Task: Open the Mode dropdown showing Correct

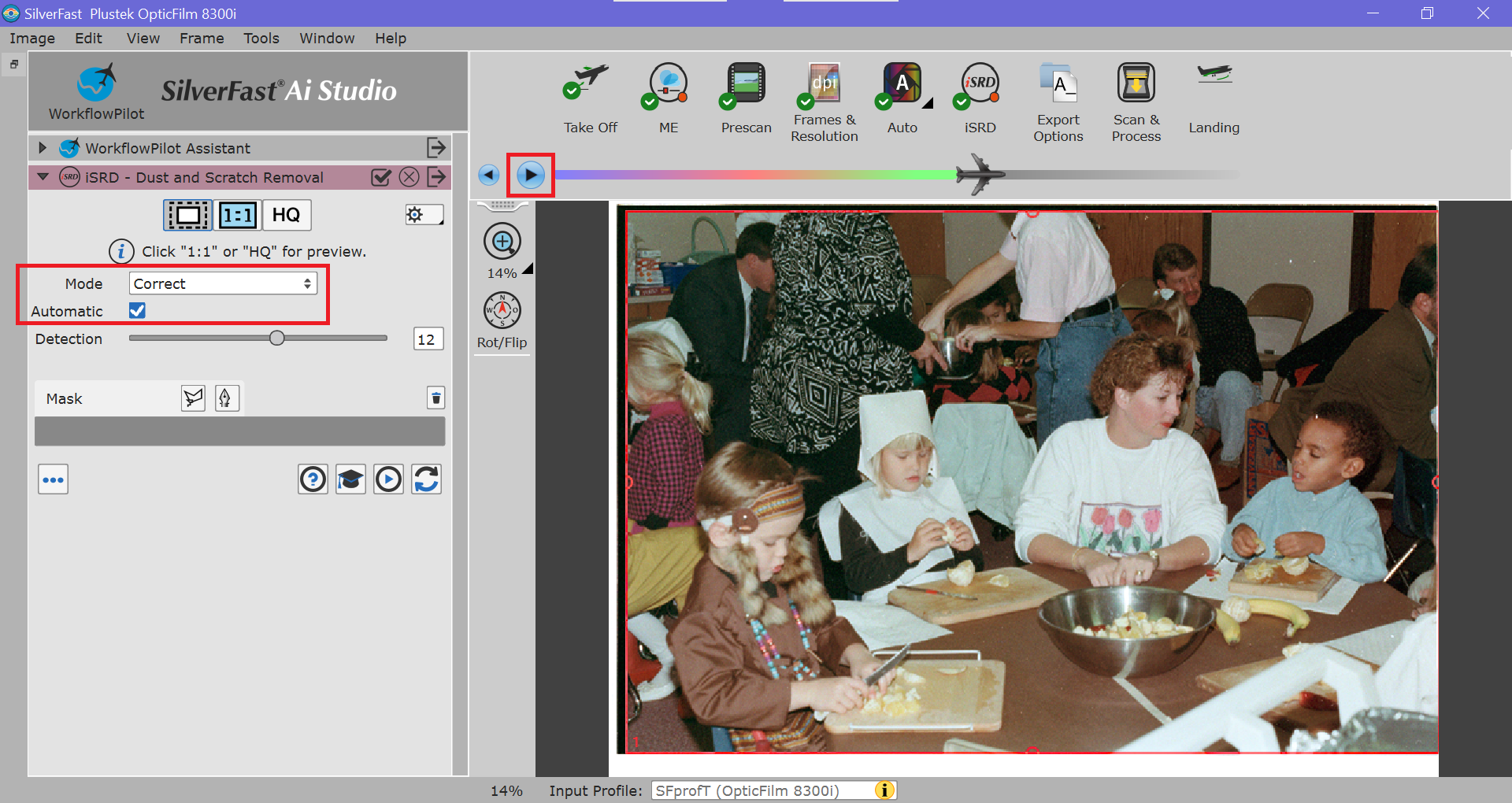Action: pos(223,283)
